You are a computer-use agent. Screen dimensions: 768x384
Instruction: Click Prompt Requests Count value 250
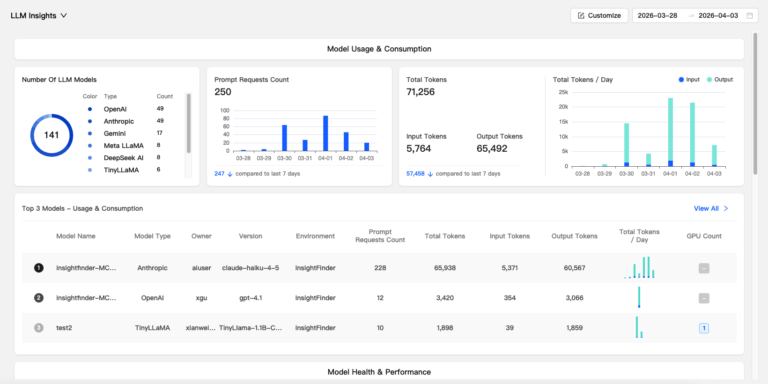point(223,92)
